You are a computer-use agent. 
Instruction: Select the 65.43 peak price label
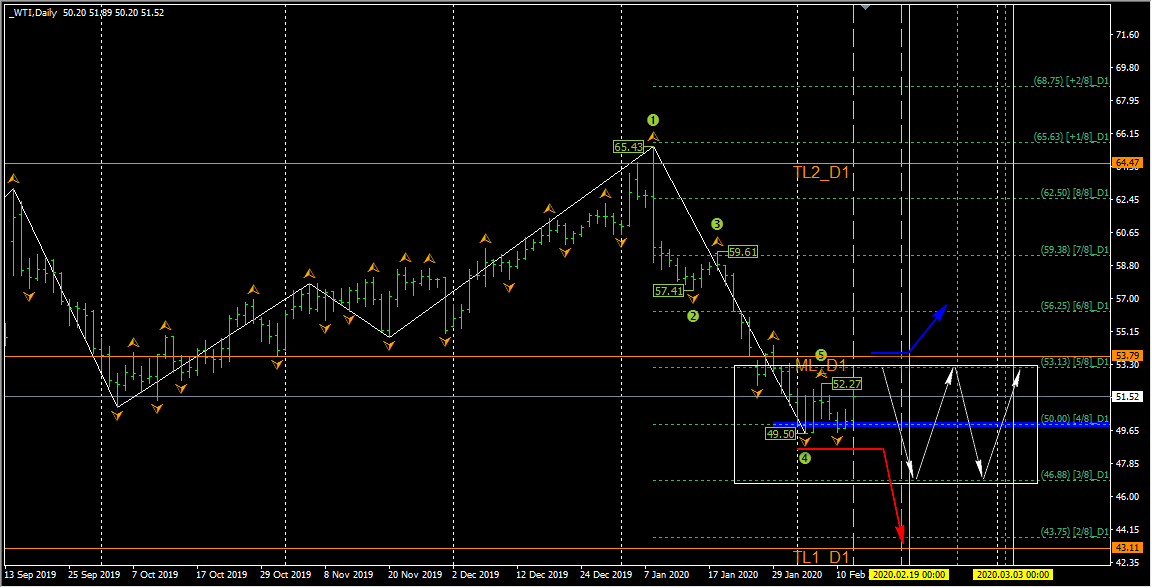(x=628, y=147)
